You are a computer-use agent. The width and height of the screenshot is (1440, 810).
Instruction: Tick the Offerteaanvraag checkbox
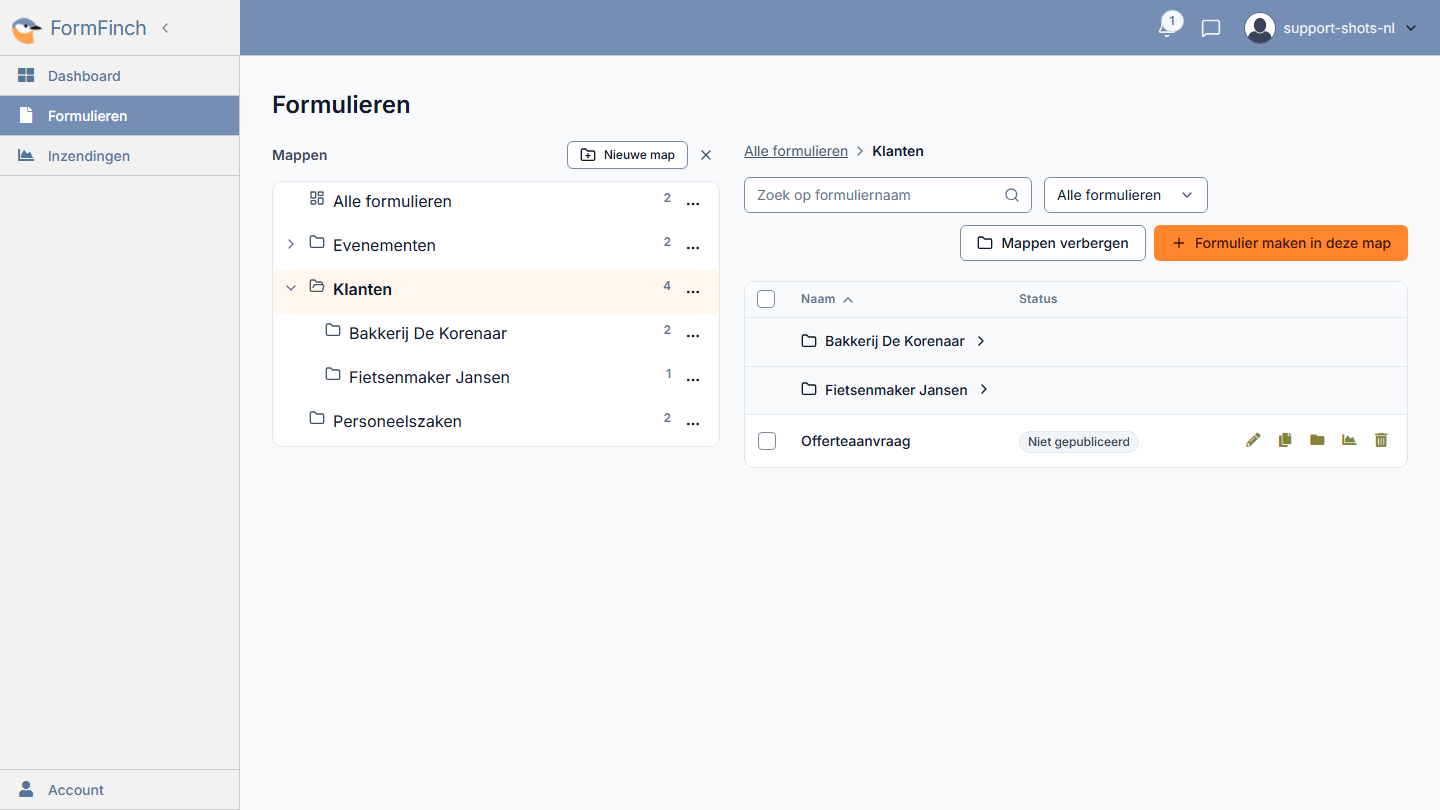point(767,441)
